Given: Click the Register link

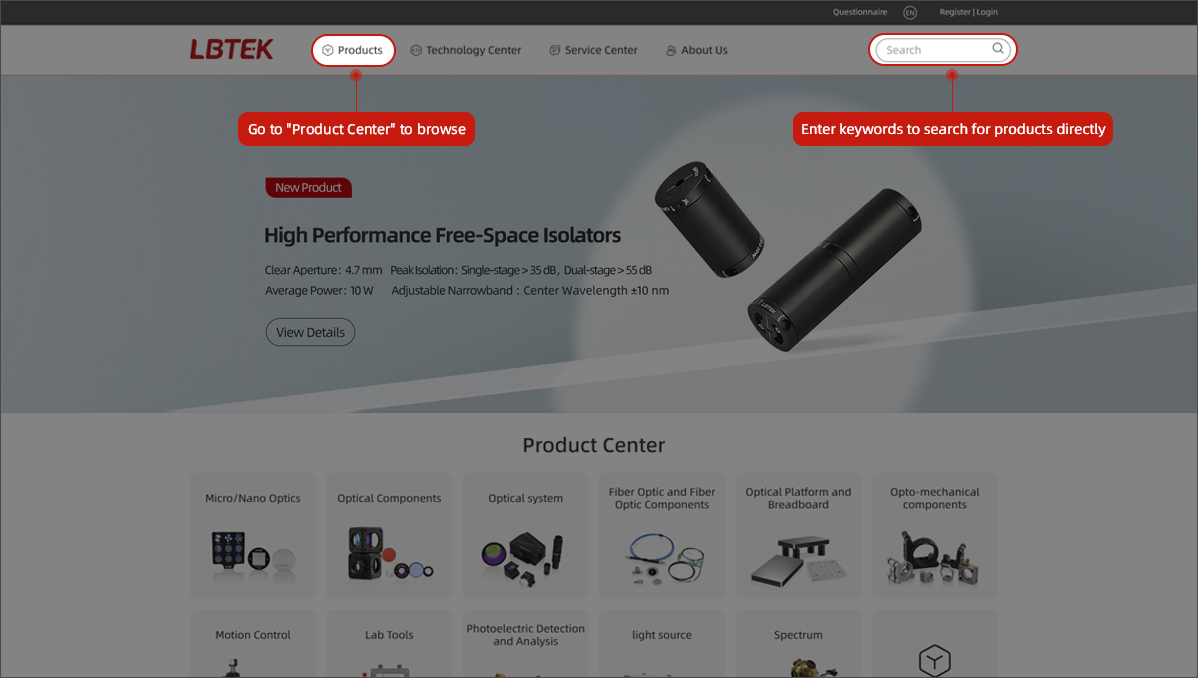Looking at the screenshot, I should (x=954, y=12).
